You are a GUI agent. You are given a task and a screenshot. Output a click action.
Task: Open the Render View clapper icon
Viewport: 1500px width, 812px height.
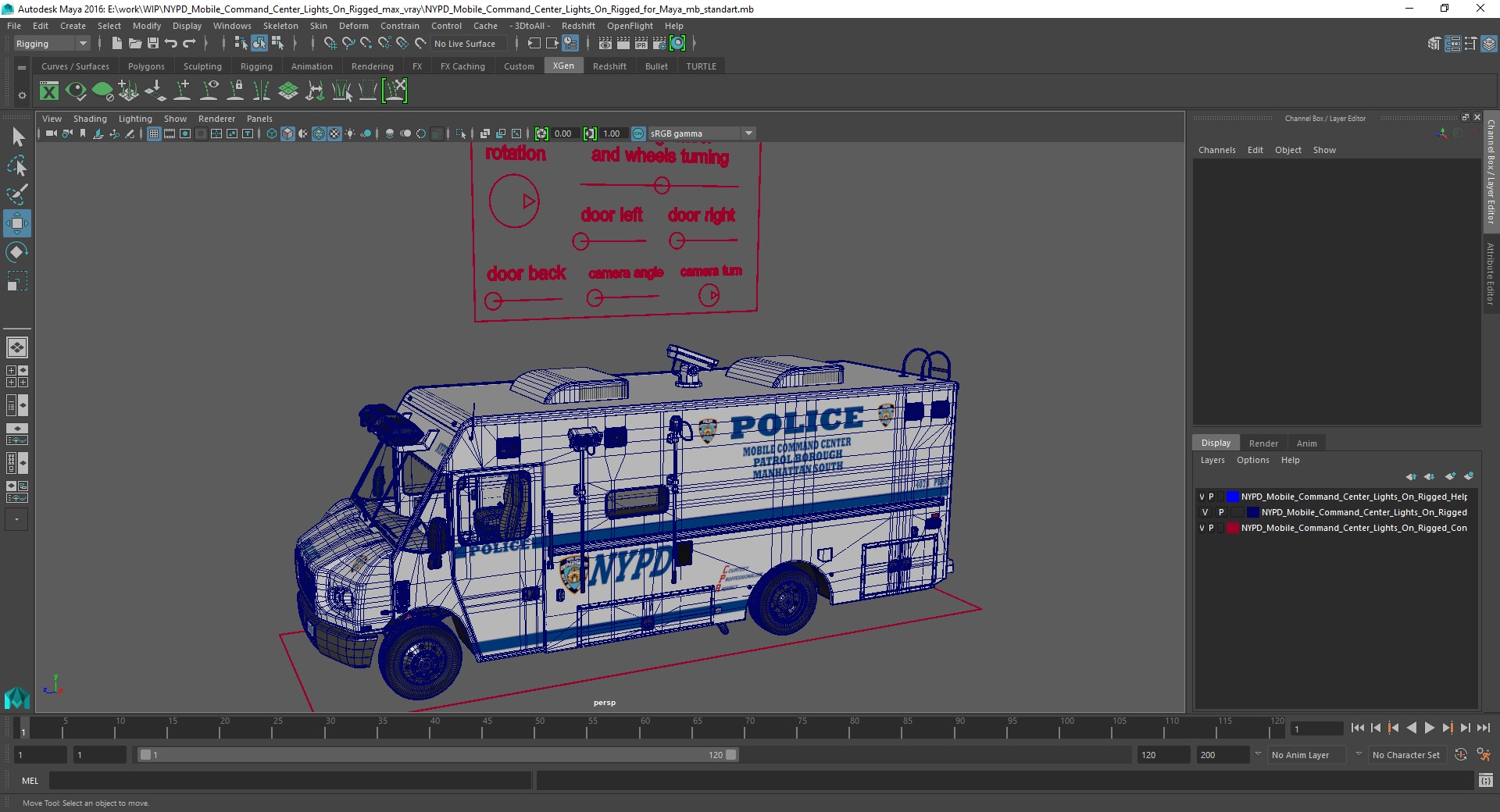[x=605, y=44]
